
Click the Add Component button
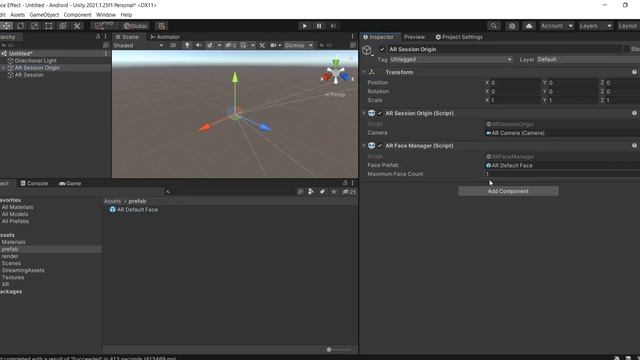(508, 191)
